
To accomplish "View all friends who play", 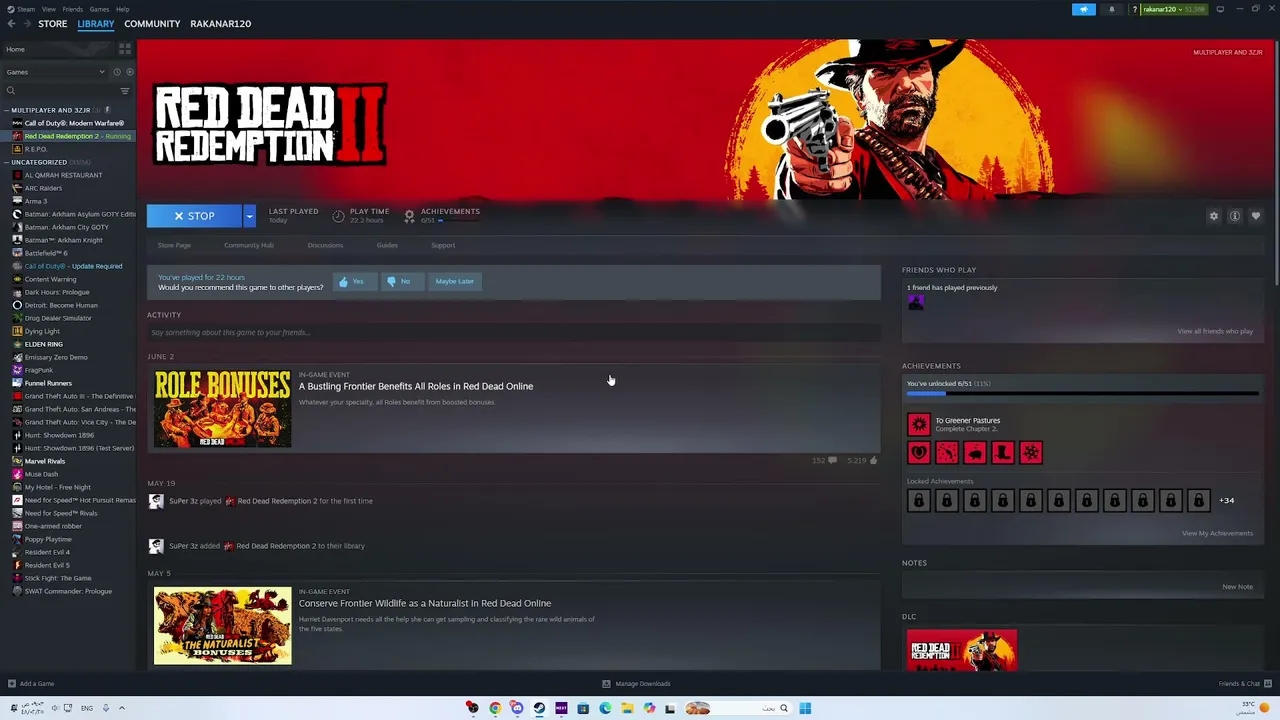I will click(1215, 331).
